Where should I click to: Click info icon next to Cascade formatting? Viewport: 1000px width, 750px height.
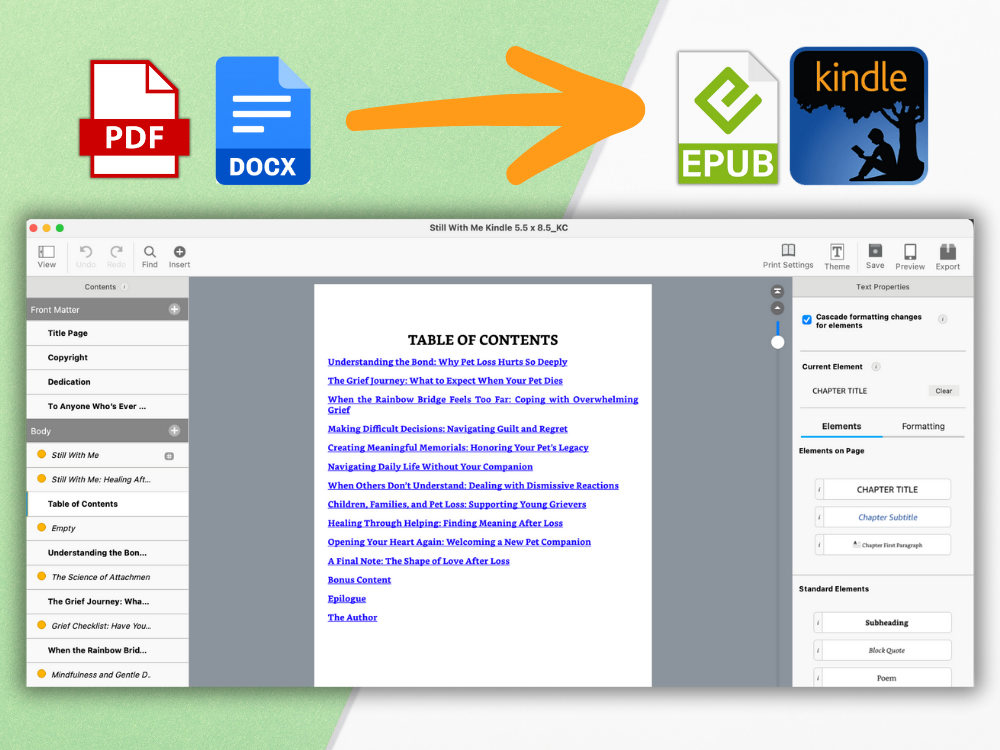tap(942, 319)
